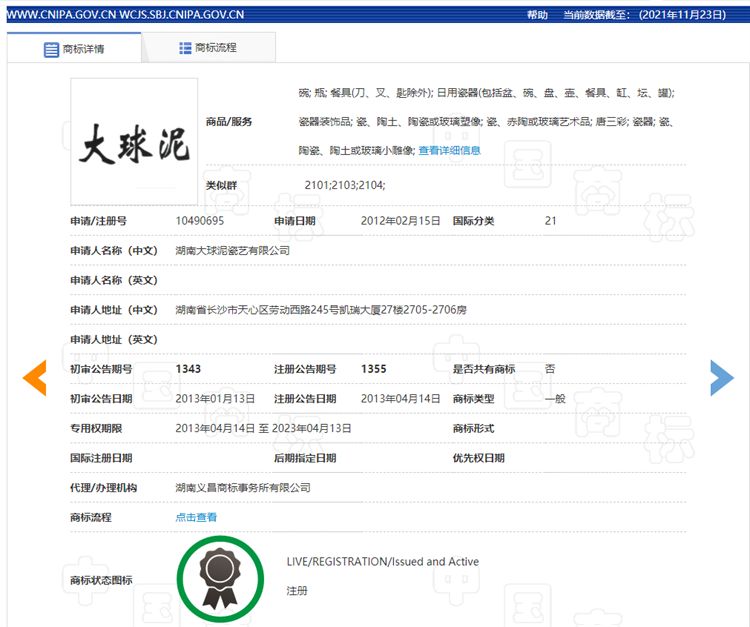
Task: Click applicant name 湖南大球泥瓷艺有限公司
Action: [232, 250]
